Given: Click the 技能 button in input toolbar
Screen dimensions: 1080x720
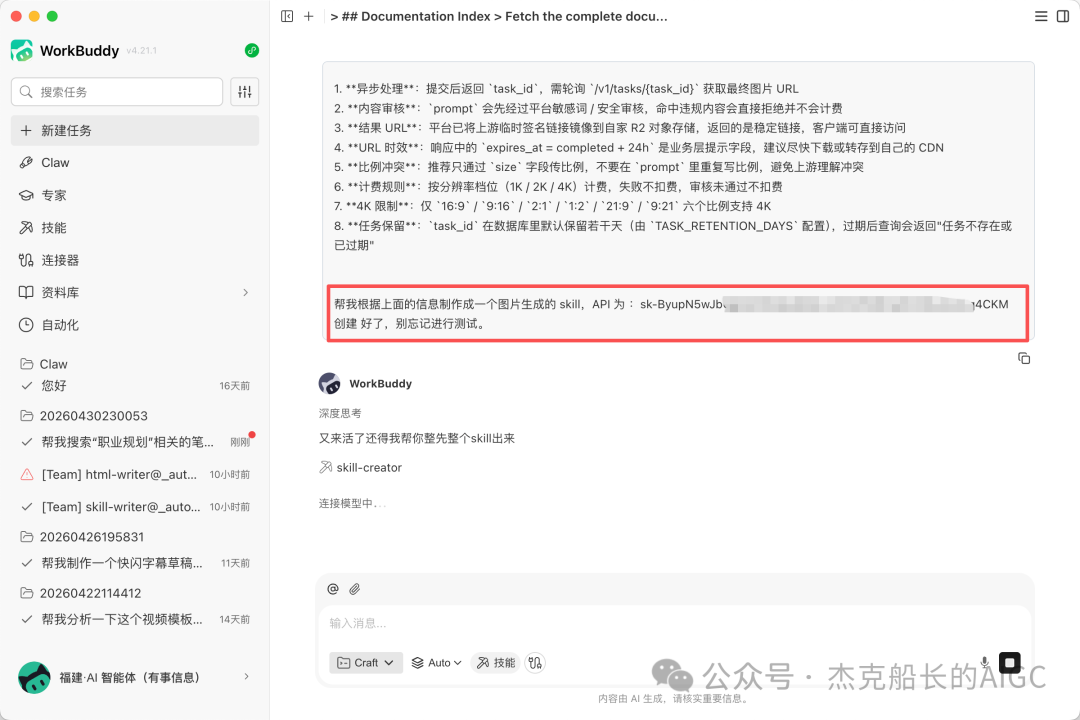Looking at the screenshot, I should [496, 663].
